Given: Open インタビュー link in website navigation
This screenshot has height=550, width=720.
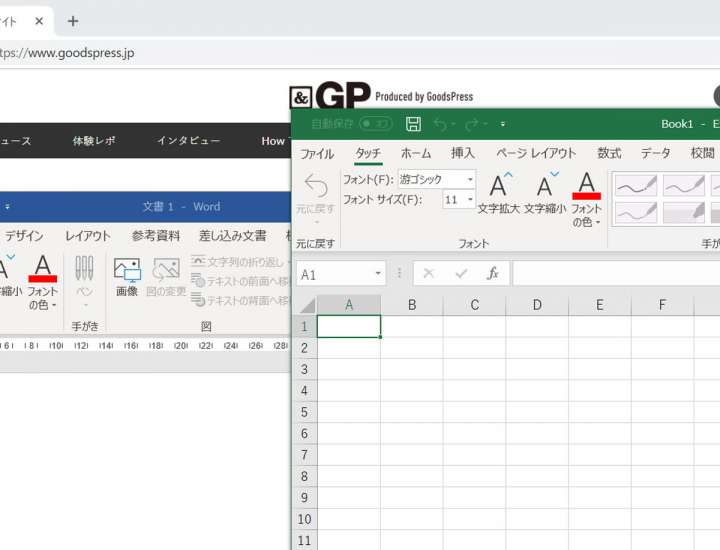Looking at the screenshot, I should [x=188, y=141].
